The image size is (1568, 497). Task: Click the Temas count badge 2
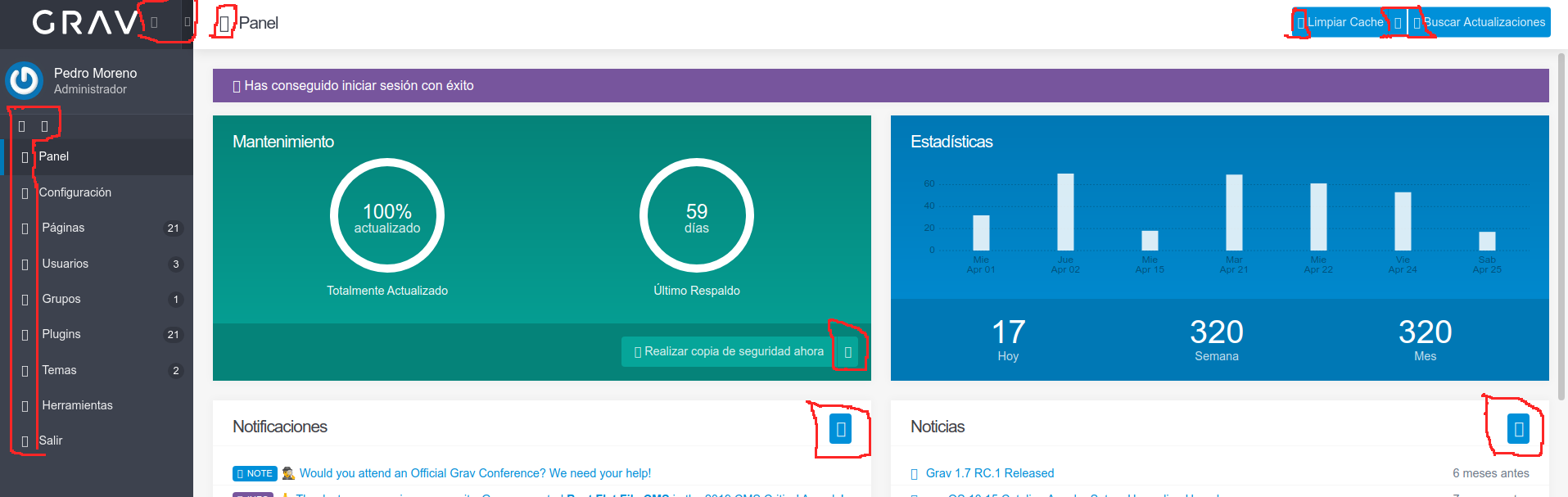175,371
